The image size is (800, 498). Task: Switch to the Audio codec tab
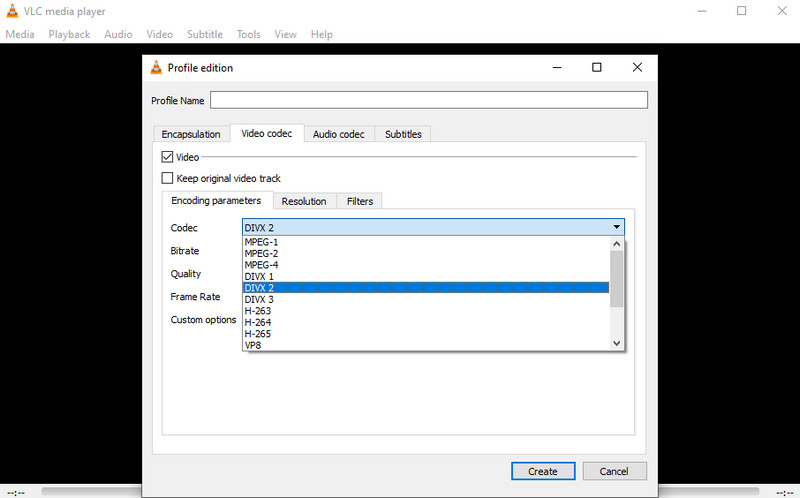pos(338,134)
